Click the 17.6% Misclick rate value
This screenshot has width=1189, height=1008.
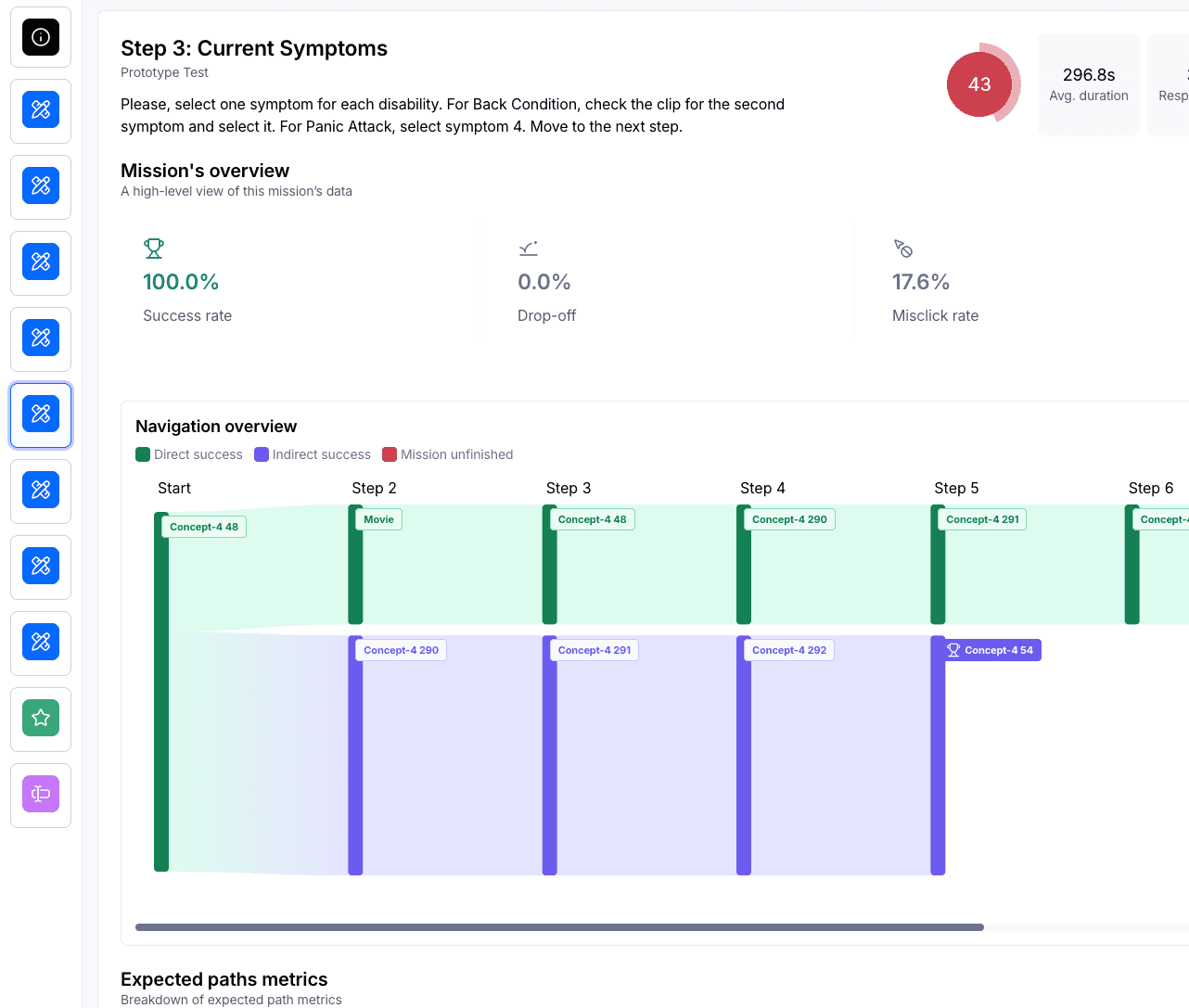coord(921,282)
